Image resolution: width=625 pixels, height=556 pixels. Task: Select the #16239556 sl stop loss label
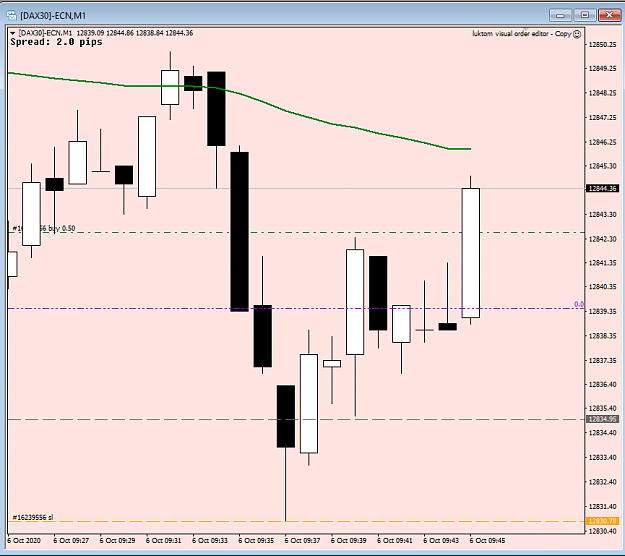point(33,517)
